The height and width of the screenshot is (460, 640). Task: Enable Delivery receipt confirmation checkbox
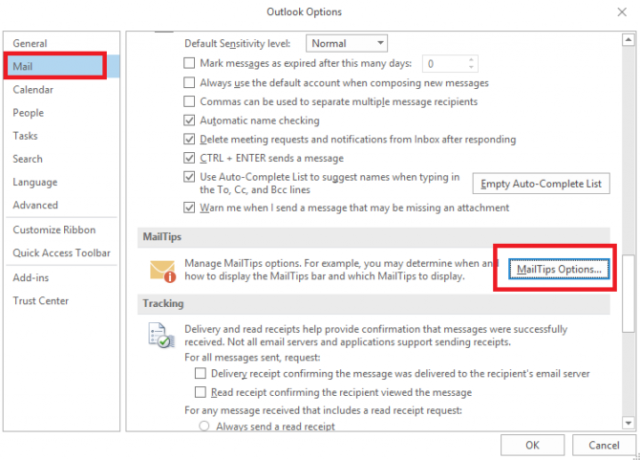click(x=200, y=373)
